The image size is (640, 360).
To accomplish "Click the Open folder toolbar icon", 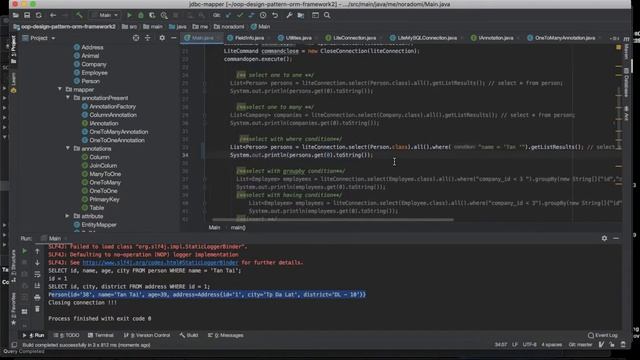I will [x=16, y=15].
